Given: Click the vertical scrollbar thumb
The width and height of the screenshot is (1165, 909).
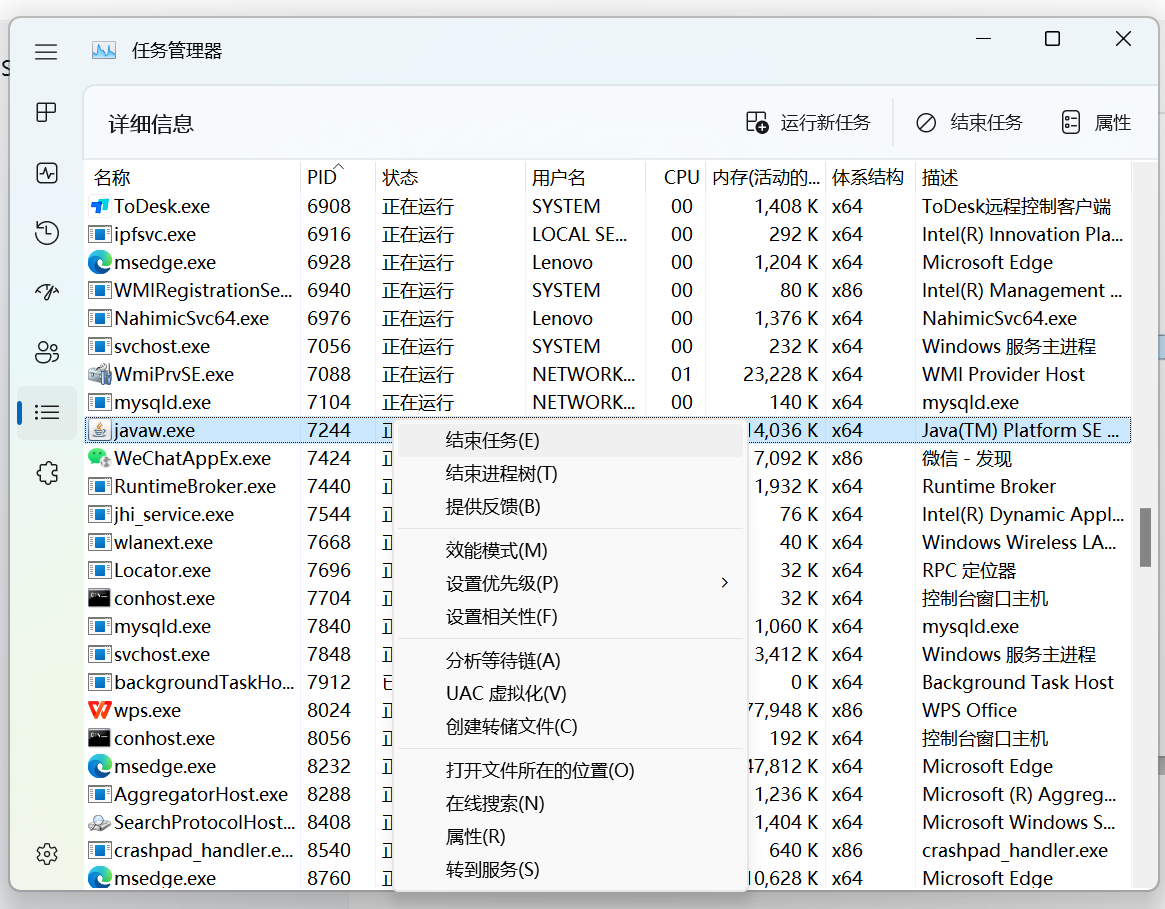Looking at the screenshot, I should pyautogui.click(x=1145, y=537).
